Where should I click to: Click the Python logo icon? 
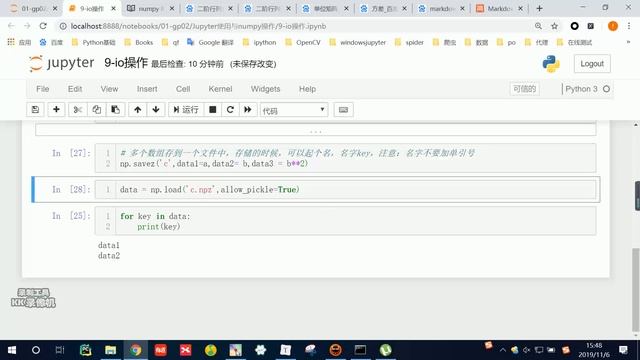tap(551, 64)
